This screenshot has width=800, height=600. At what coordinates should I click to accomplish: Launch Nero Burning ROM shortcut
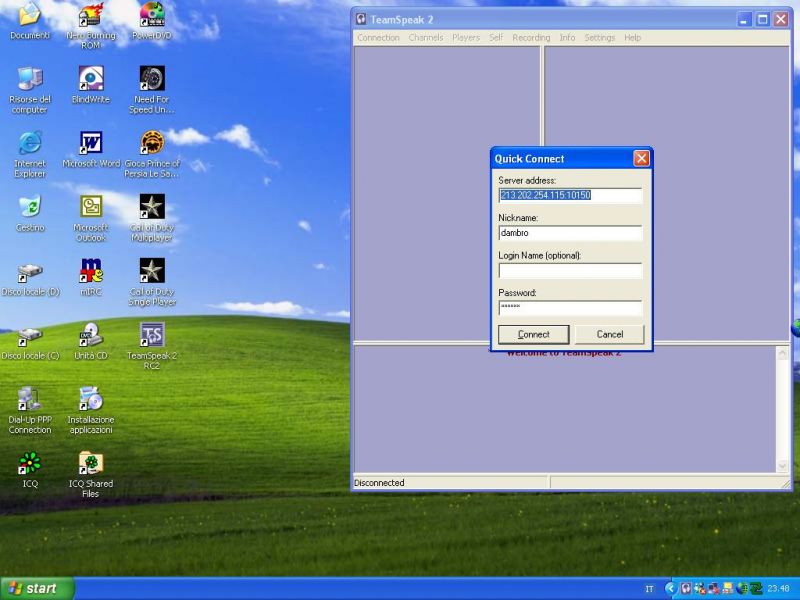pyautogui.click(x=91, y=26)
